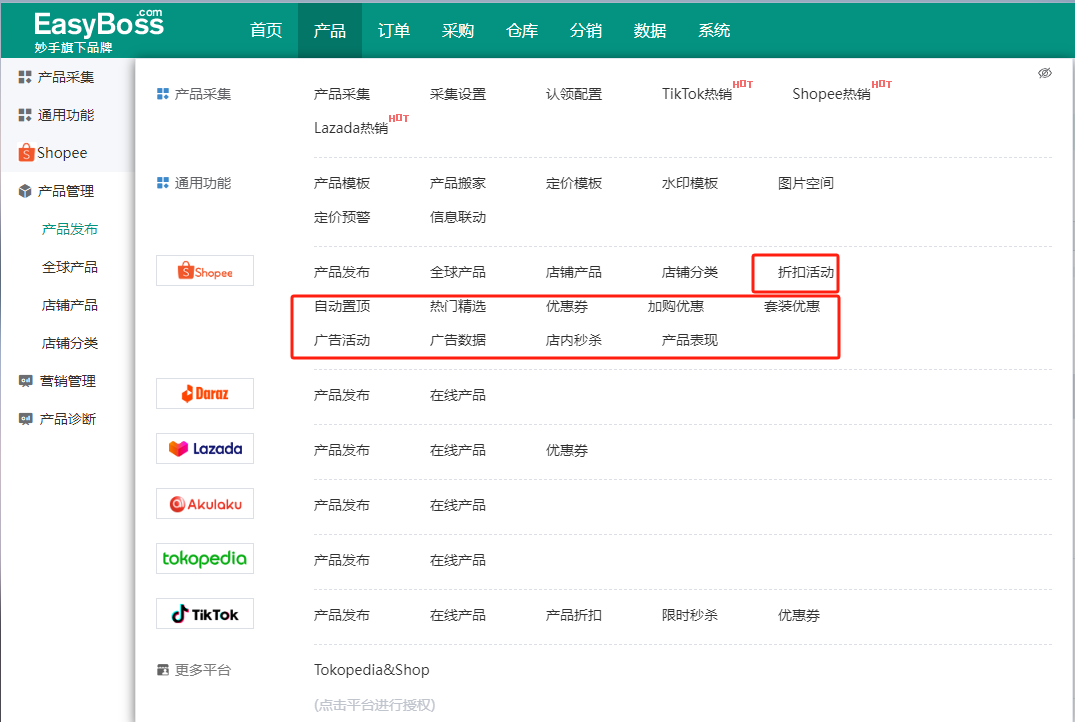Open the 产品 top menu
This screenshot has height=722, width=1075.
coord(330,31)
